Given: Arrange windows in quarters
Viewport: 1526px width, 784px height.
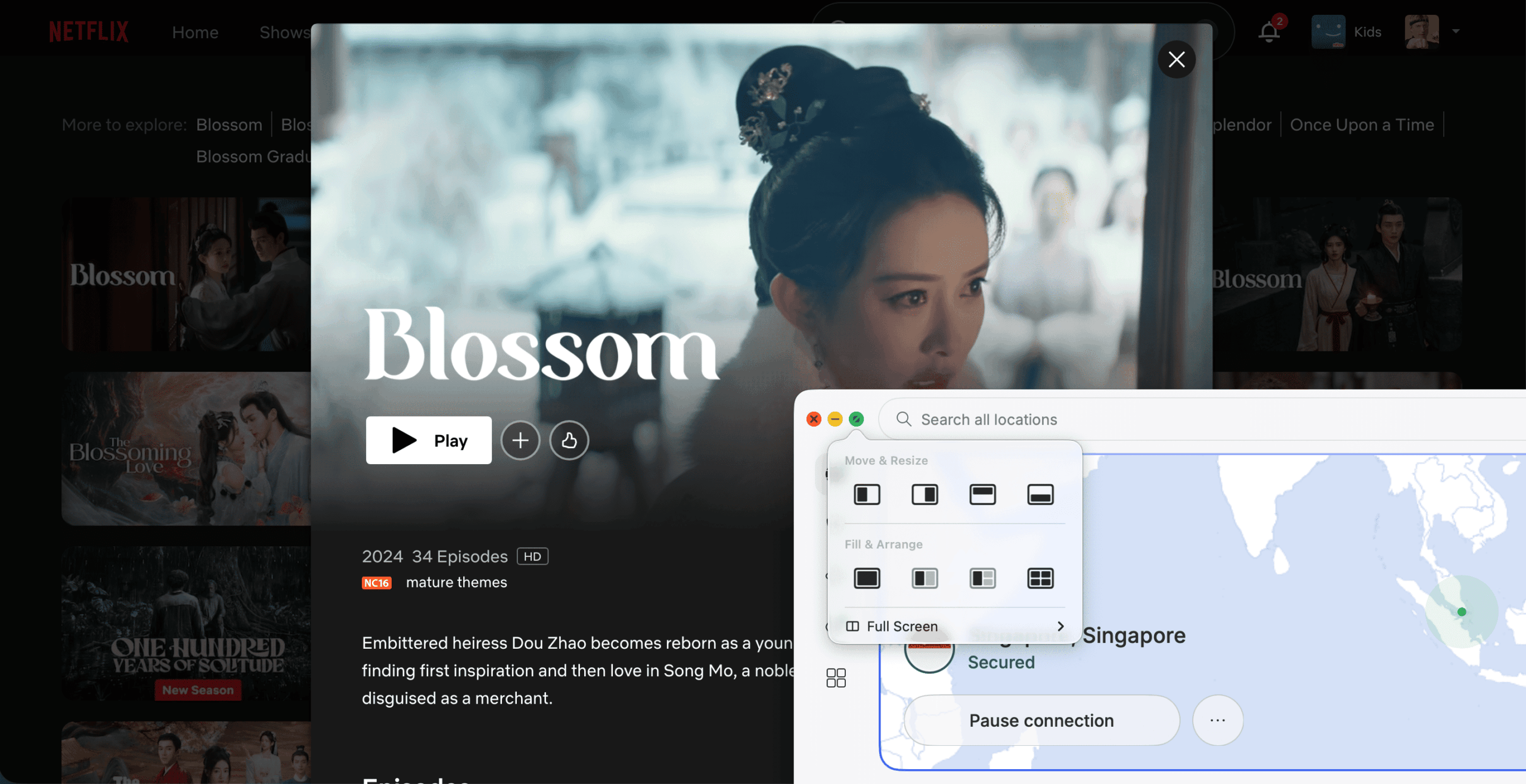Looking at the screenshot, I should [x=1040, y=578].
